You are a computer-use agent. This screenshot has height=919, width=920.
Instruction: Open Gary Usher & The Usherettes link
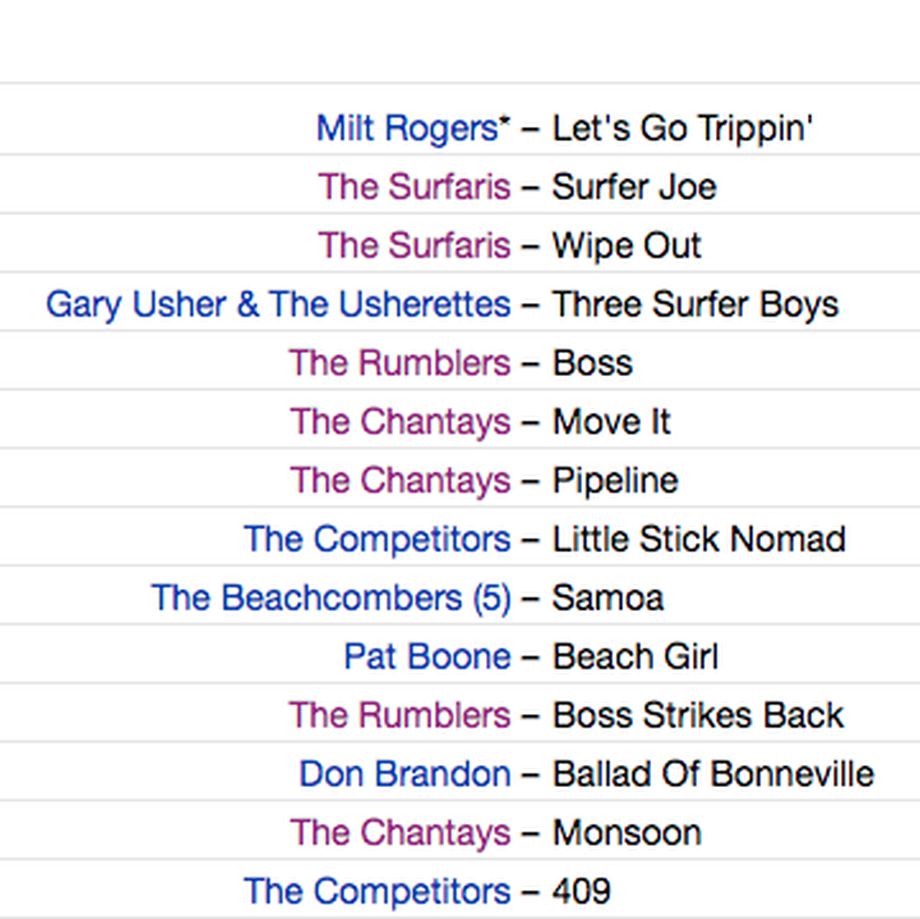click(278, 304)
